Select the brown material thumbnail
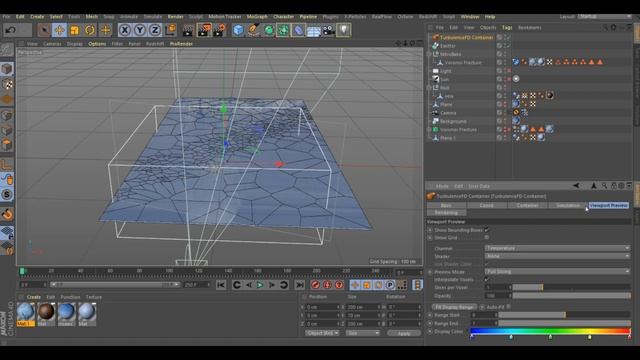This screenshot has width=640, height=360. [46, 312]
